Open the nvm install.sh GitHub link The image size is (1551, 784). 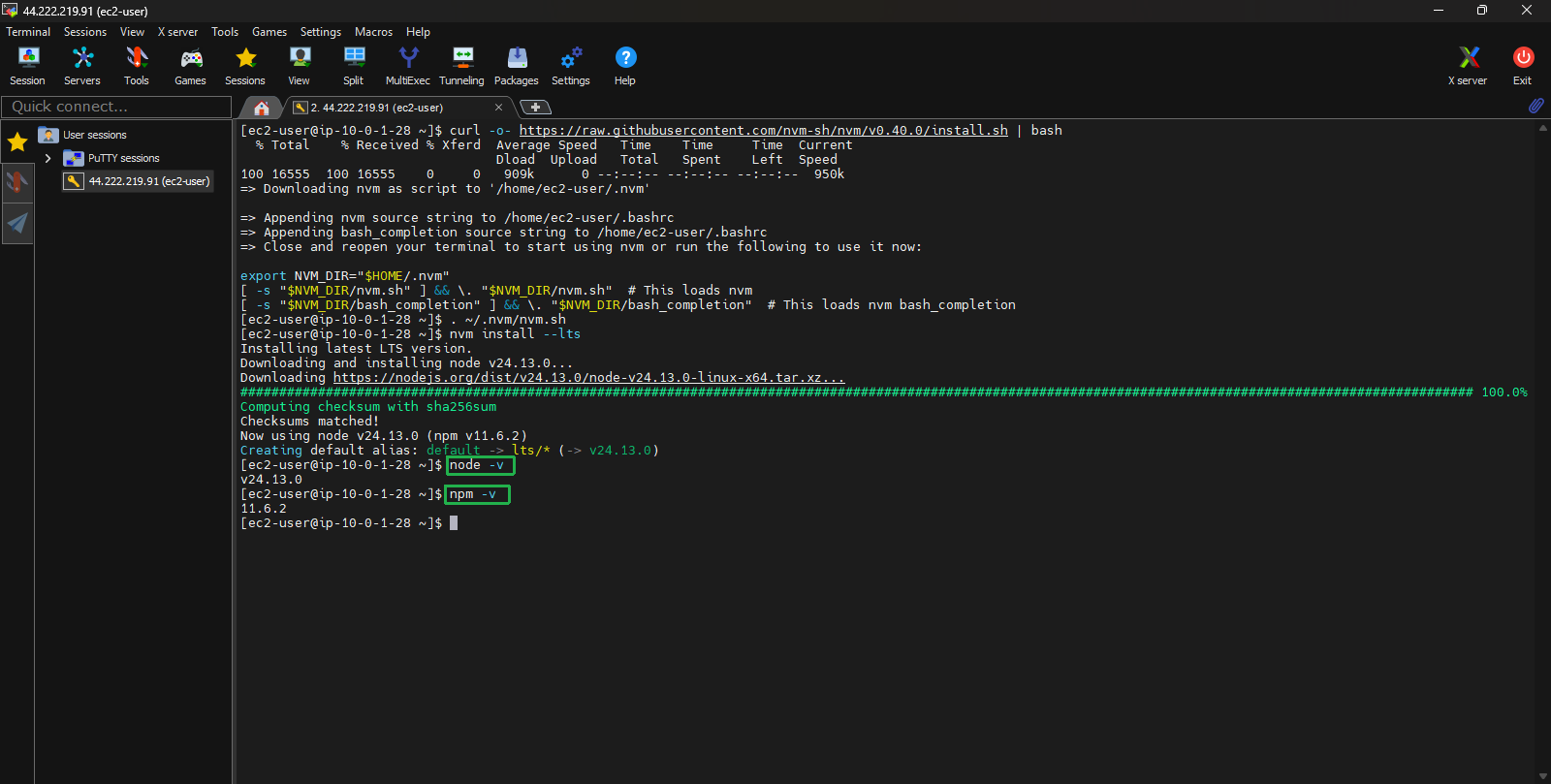tap(763, 130)
